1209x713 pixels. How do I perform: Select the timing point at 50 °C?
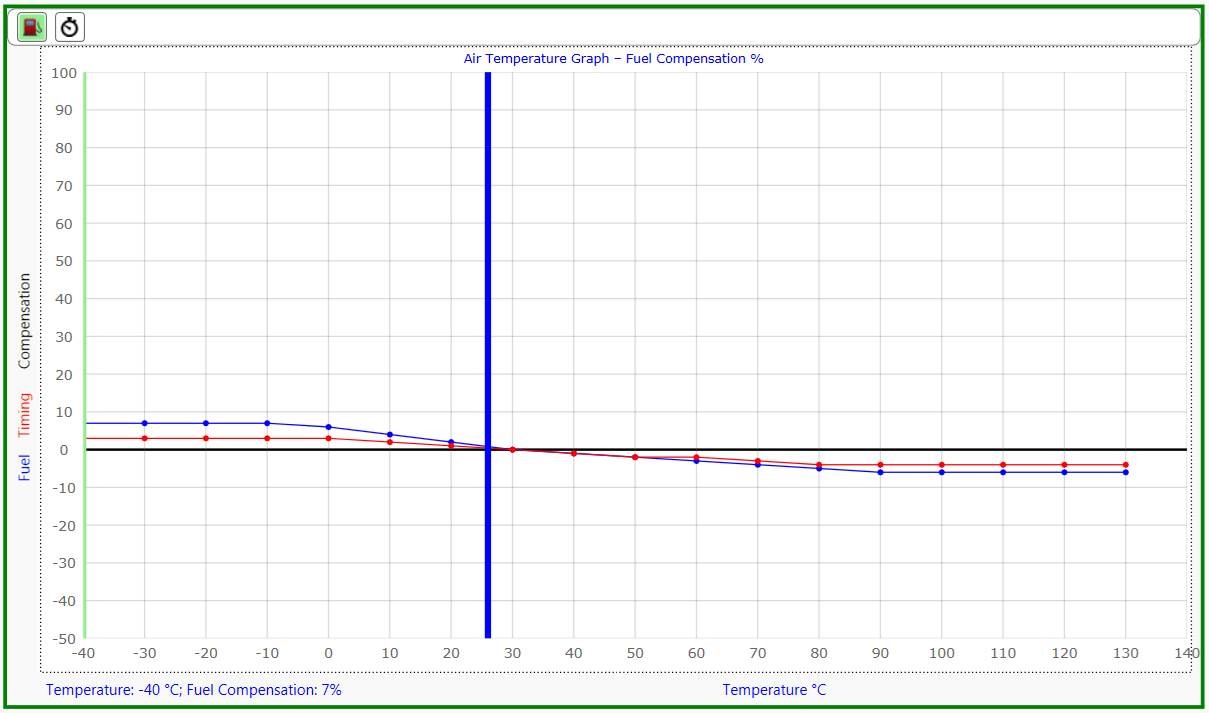point(634,457)
